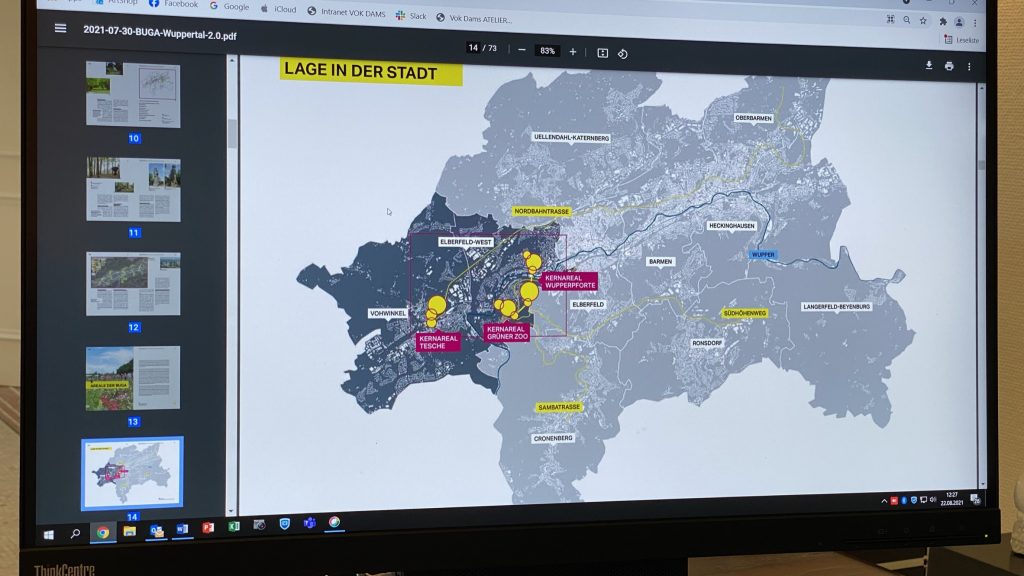The height and width of the screenshot is (576, 1024).
Task: Show hidden system tray icons chevron
Action: pyautogui.click(x=884, y=501)
